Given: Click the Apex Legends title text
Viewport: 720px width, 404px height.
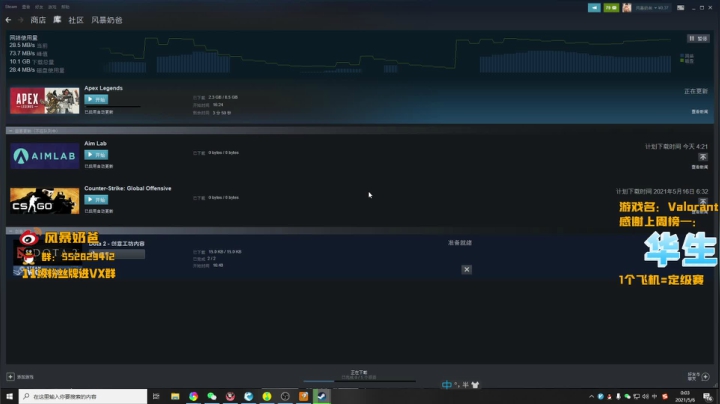Looking at the screenshot, I should 103,88.
